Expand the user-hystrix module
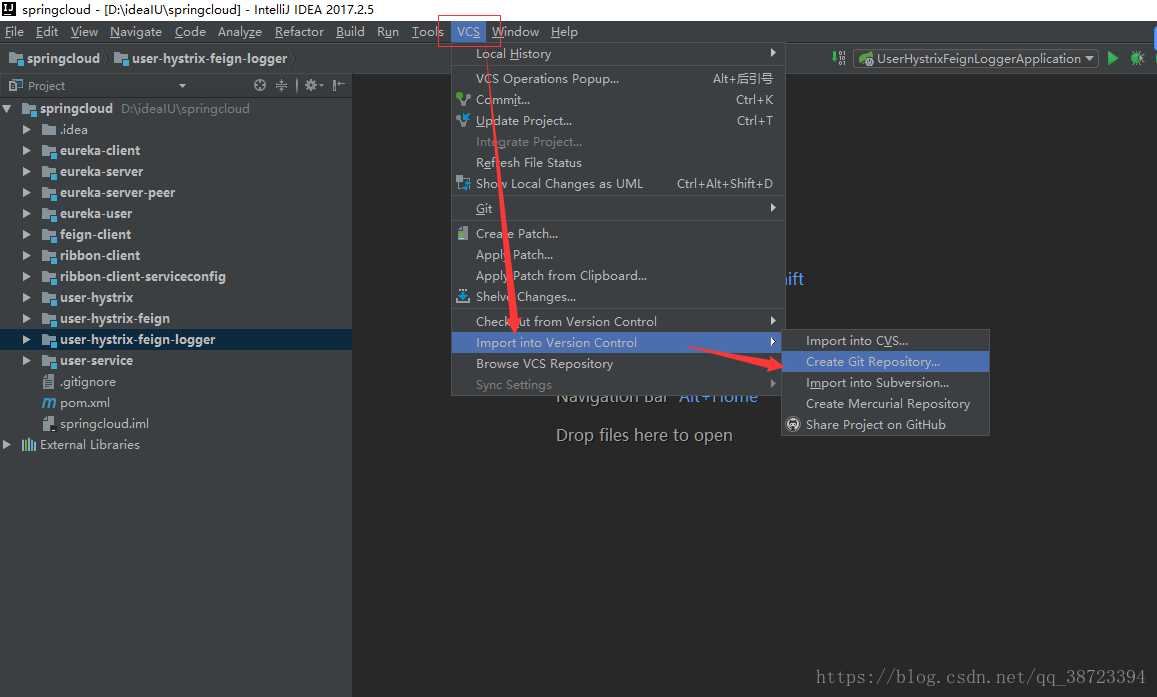1157x697 pixels. [27, 298]
